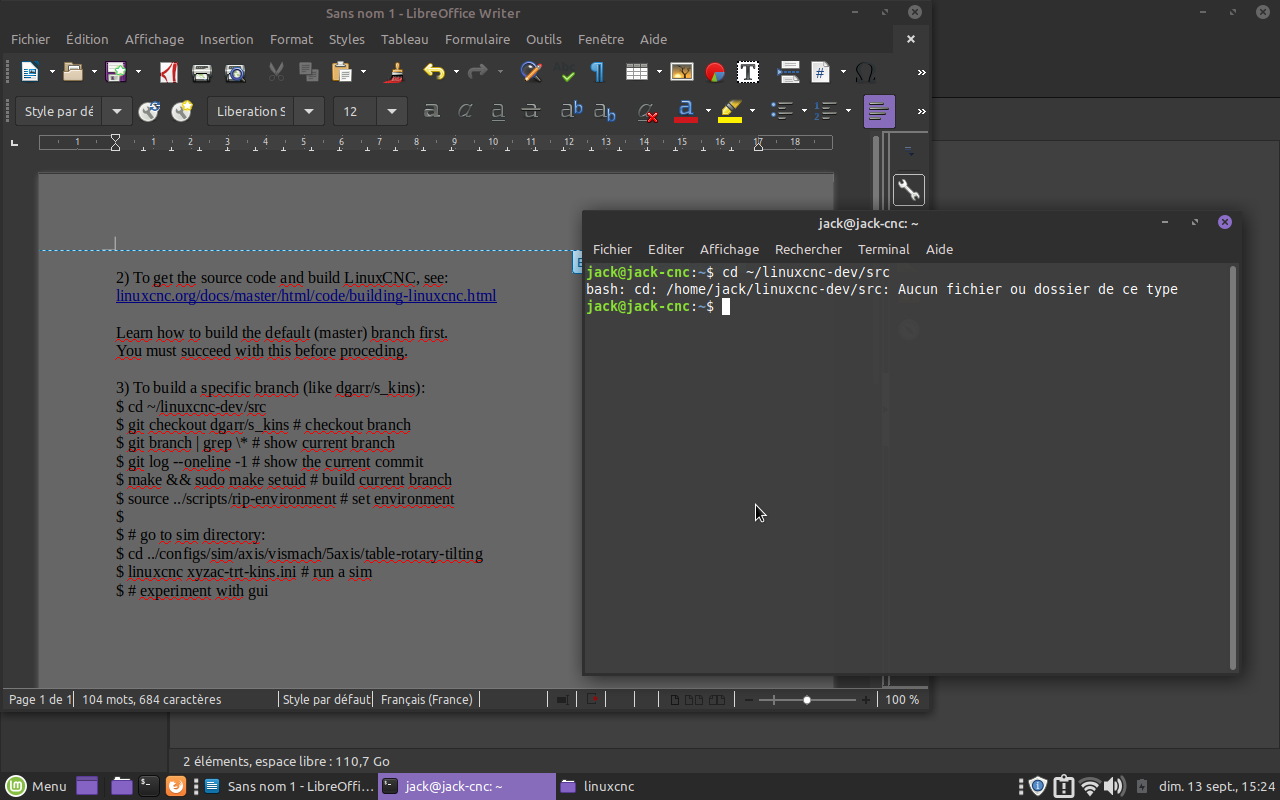
Task: Show more standard toolbar buttons chevron
Action: (x=921, y=72)
